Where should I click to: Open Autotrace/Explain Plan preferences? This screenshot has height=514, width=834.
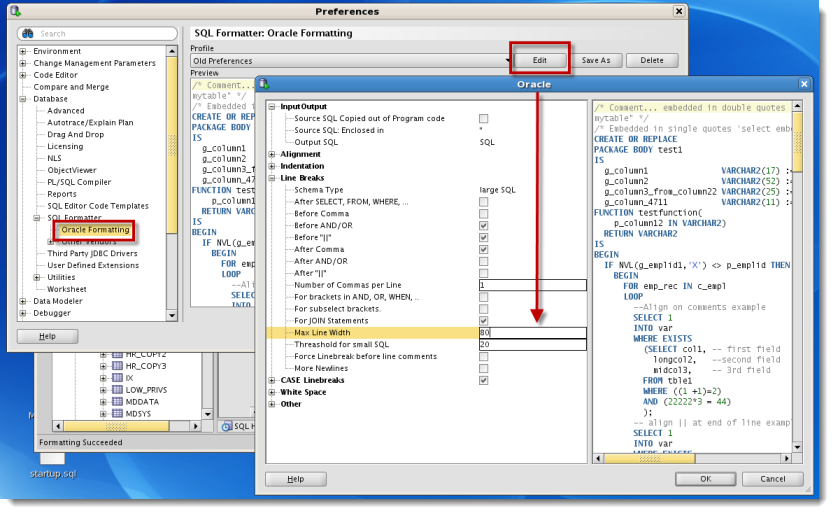(90, 122)
